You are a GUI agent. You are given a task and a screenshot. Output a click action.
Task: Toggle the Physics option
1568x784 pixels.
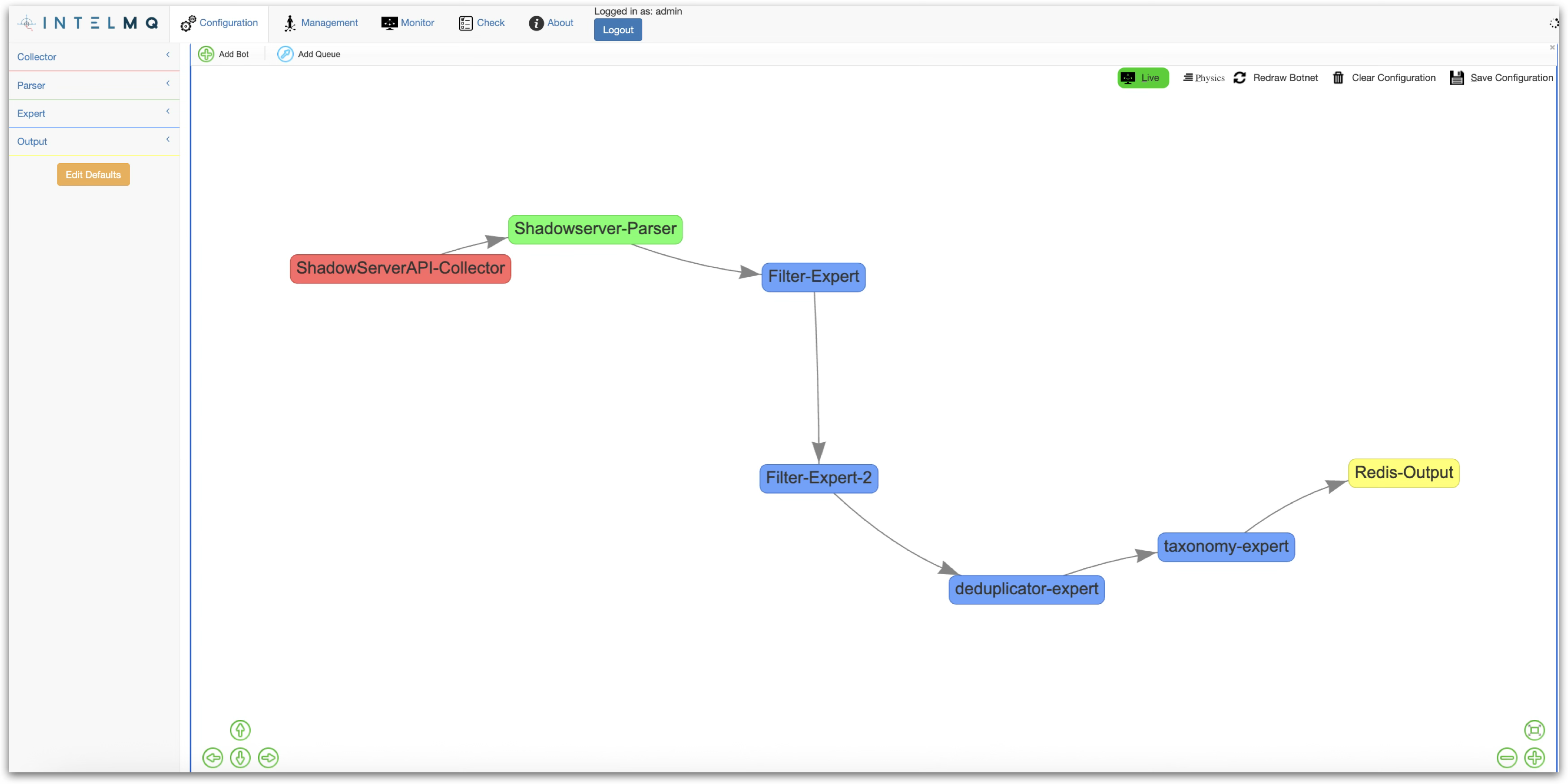pyautogui.click(x=1203, y=78)
